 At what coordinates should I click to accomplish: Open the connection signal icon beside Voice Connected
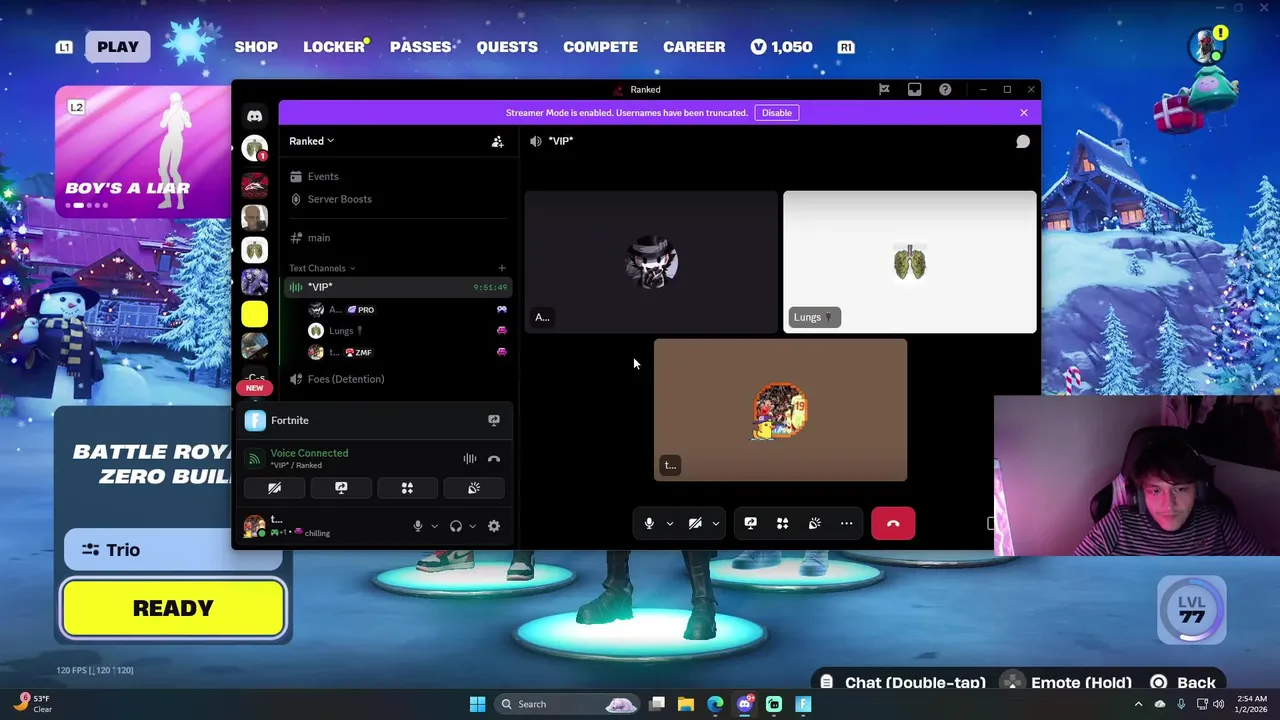tap(254, 459)
